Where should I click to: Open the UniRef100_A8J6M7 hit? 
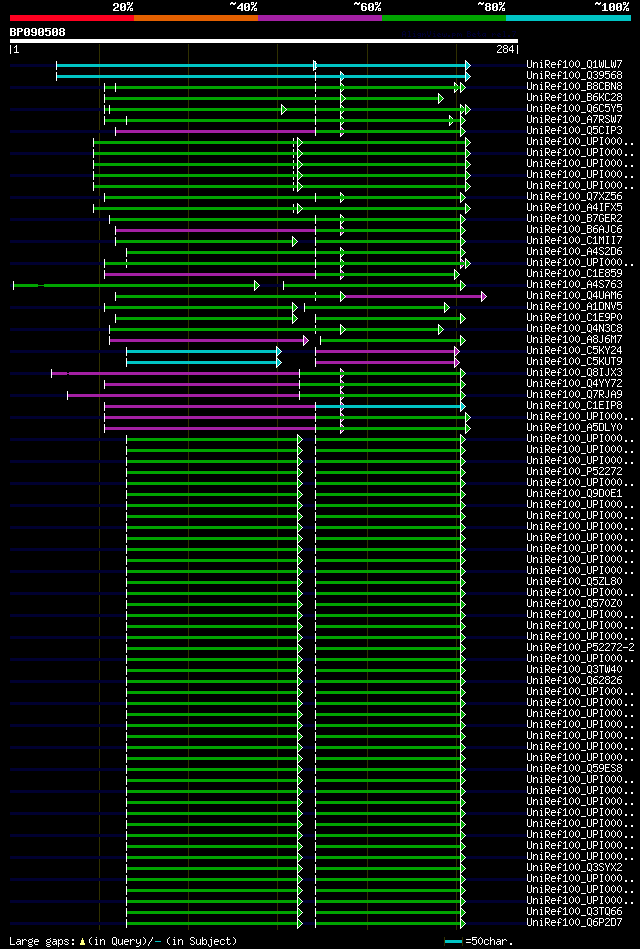[574, 340]
